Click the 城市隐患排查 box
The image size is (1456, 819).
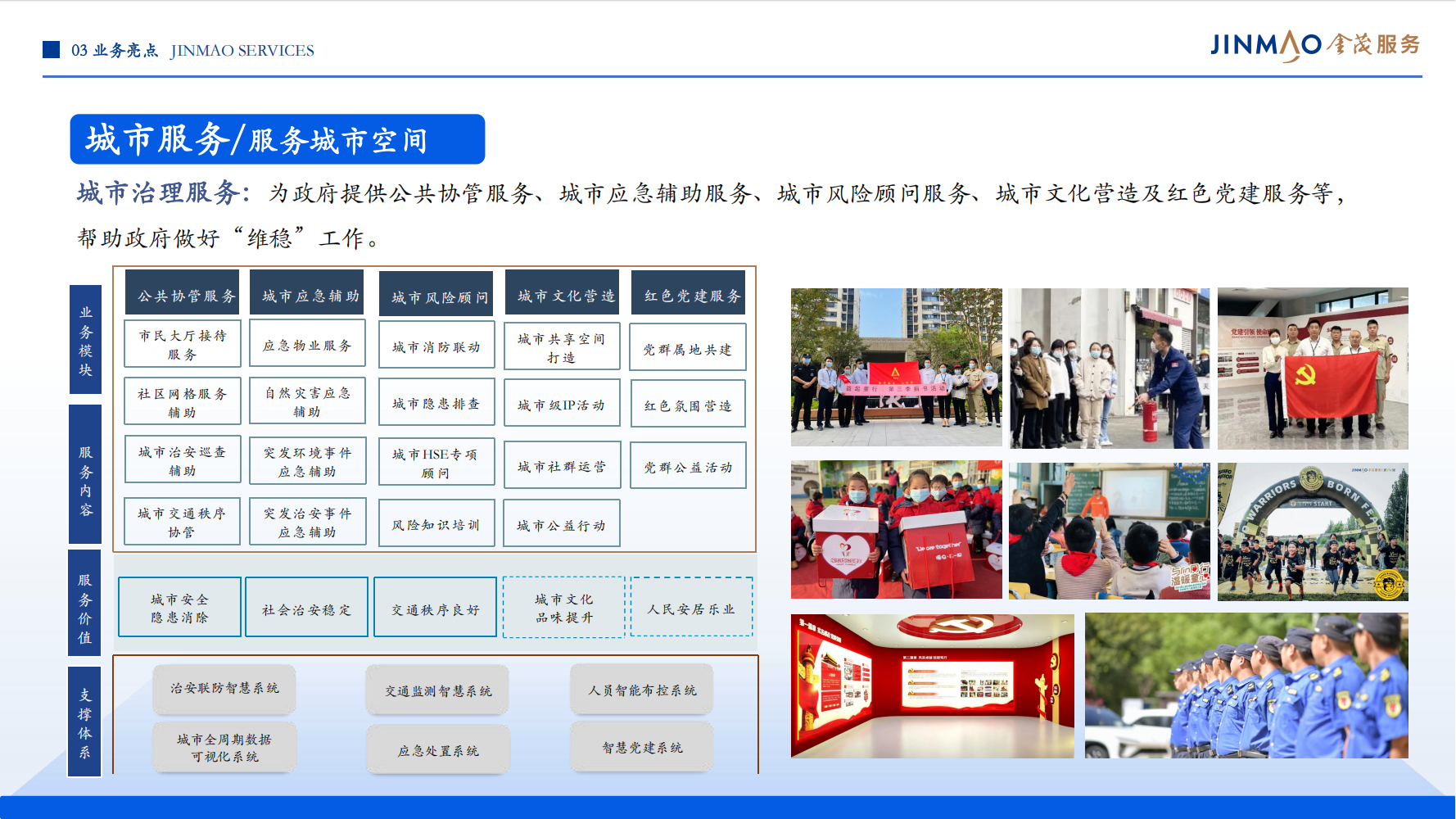point(436,402)
